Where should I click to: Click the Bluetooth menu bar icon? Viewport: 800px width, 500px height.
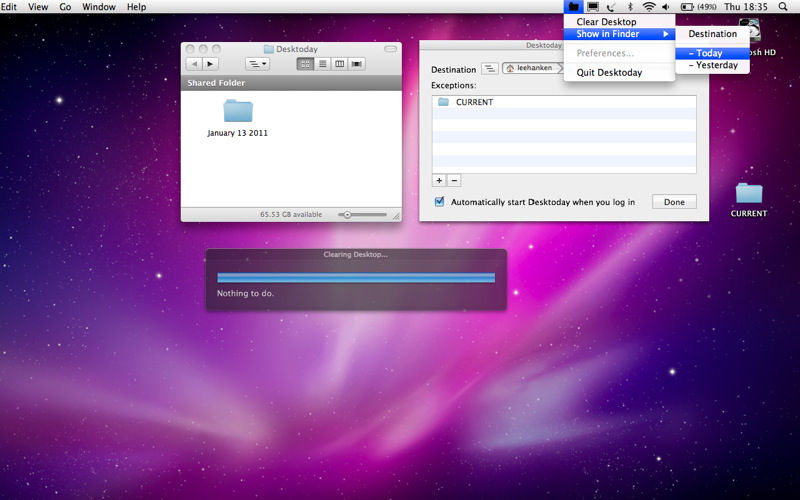click(630, 7)
